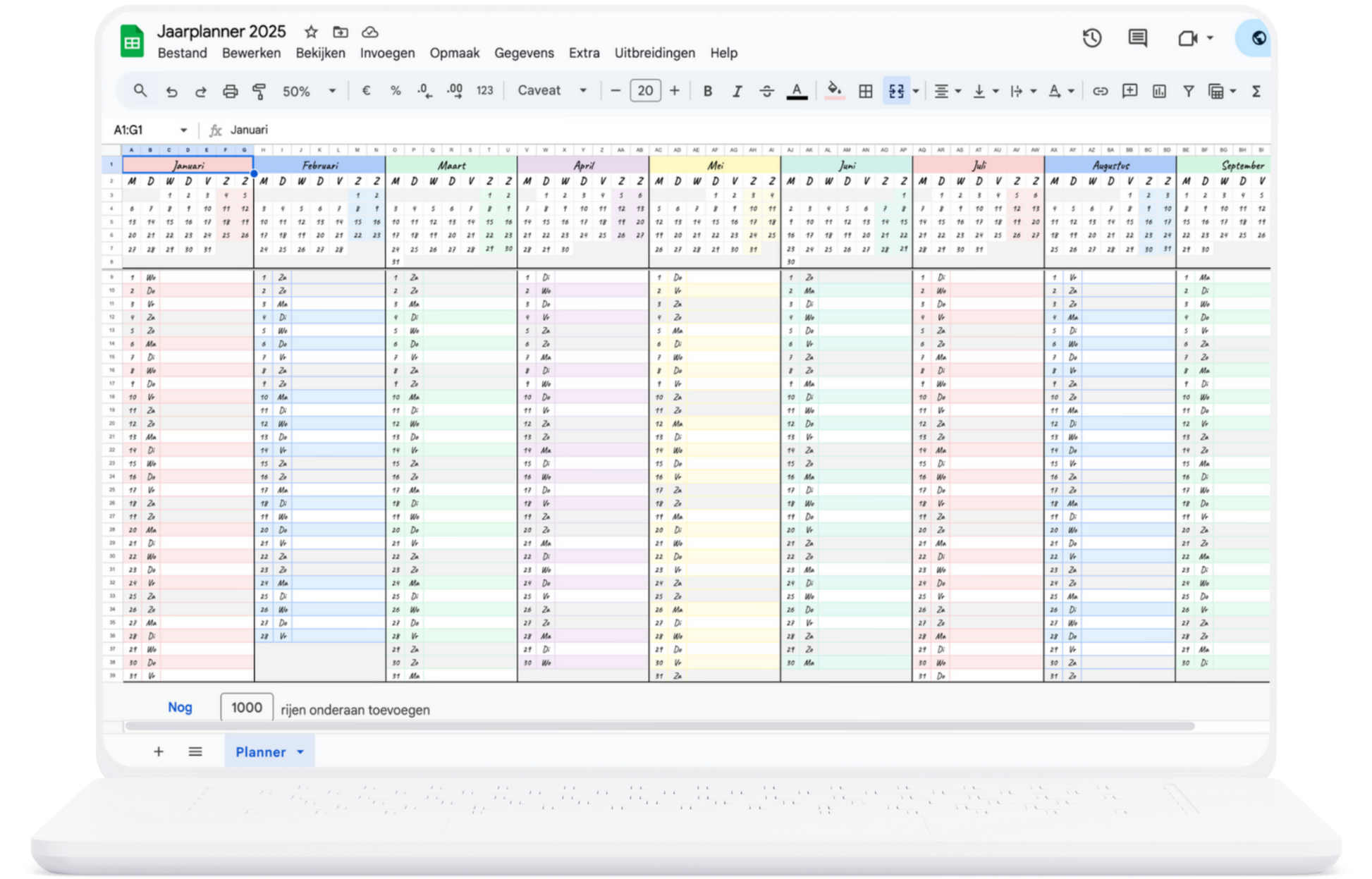Select the Planner sheet tab
1372x879 pixels.
tap(269, 751)
